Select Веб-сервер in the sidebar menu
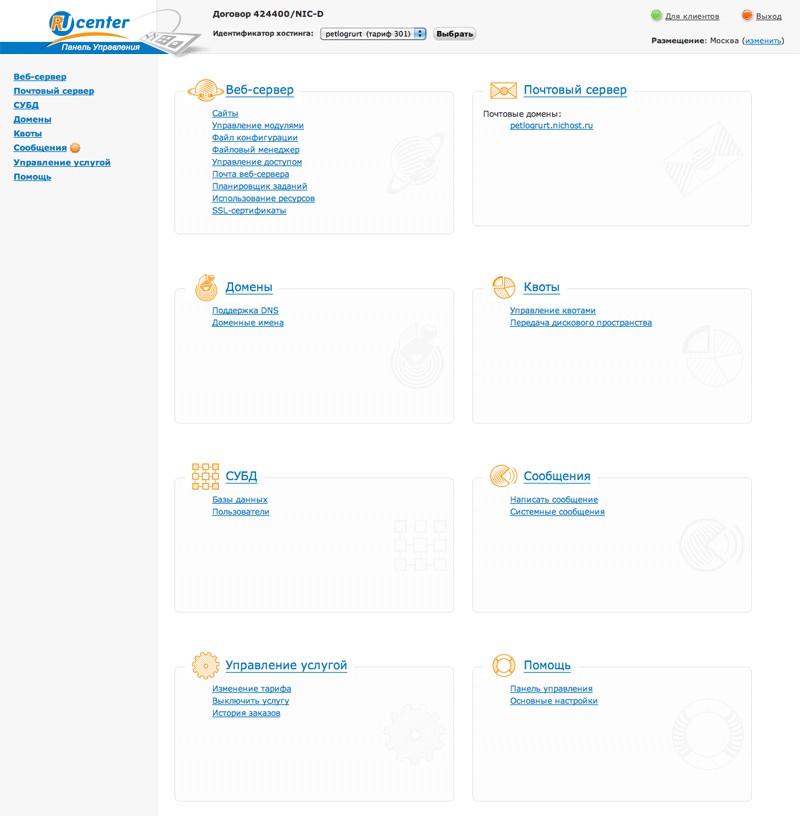 click(x=40, y=76)
